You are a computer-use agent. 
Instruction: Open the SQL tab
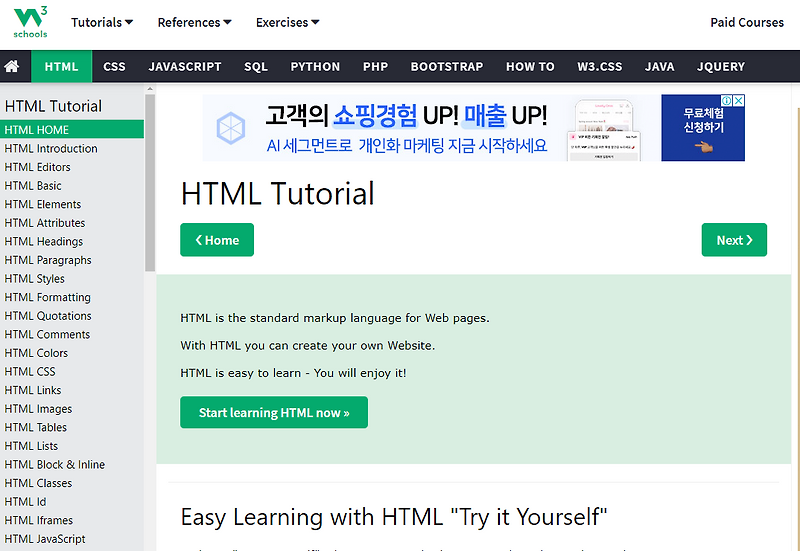pos(256,66)
